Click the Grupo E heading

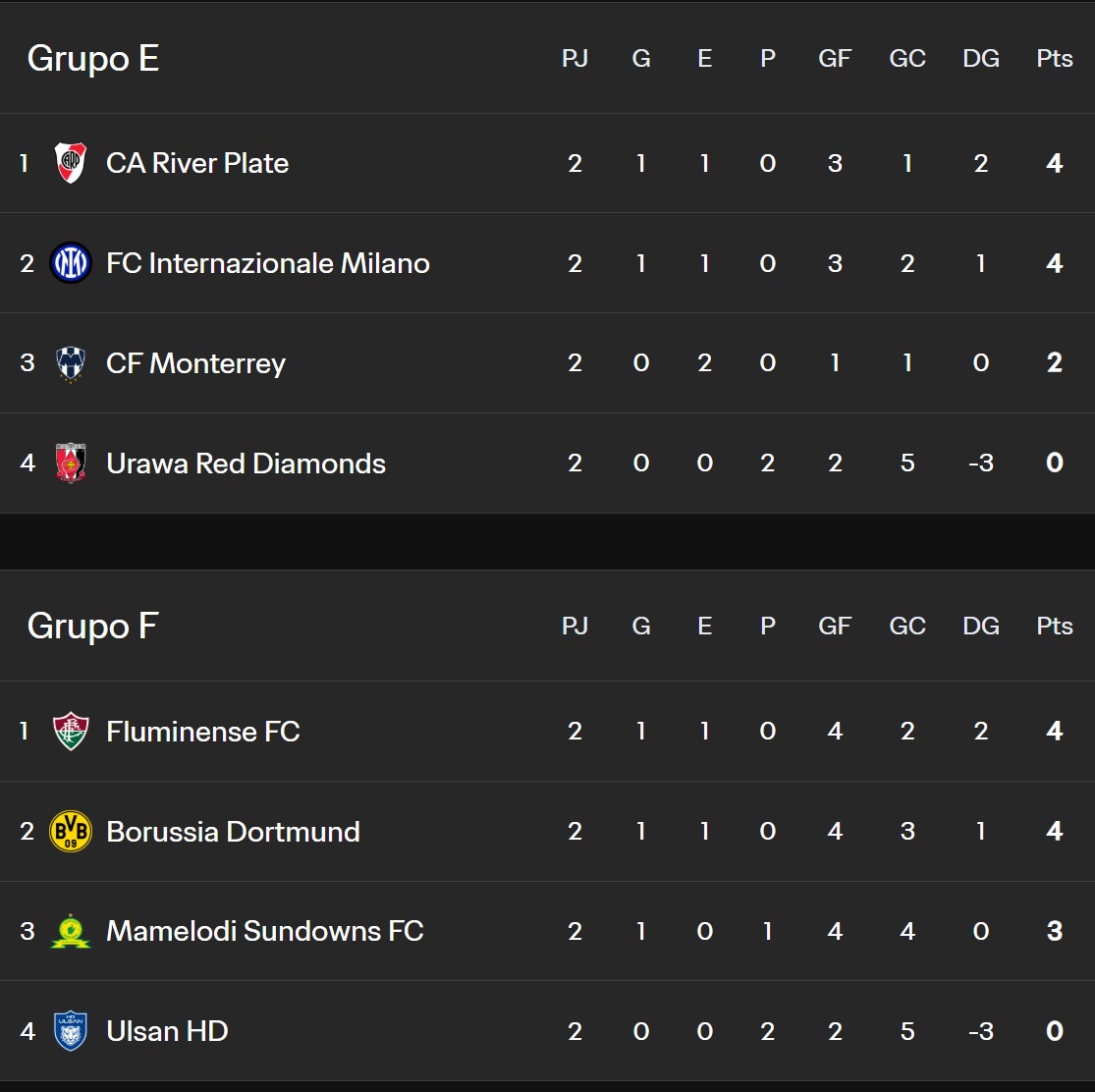click(93, 59)
